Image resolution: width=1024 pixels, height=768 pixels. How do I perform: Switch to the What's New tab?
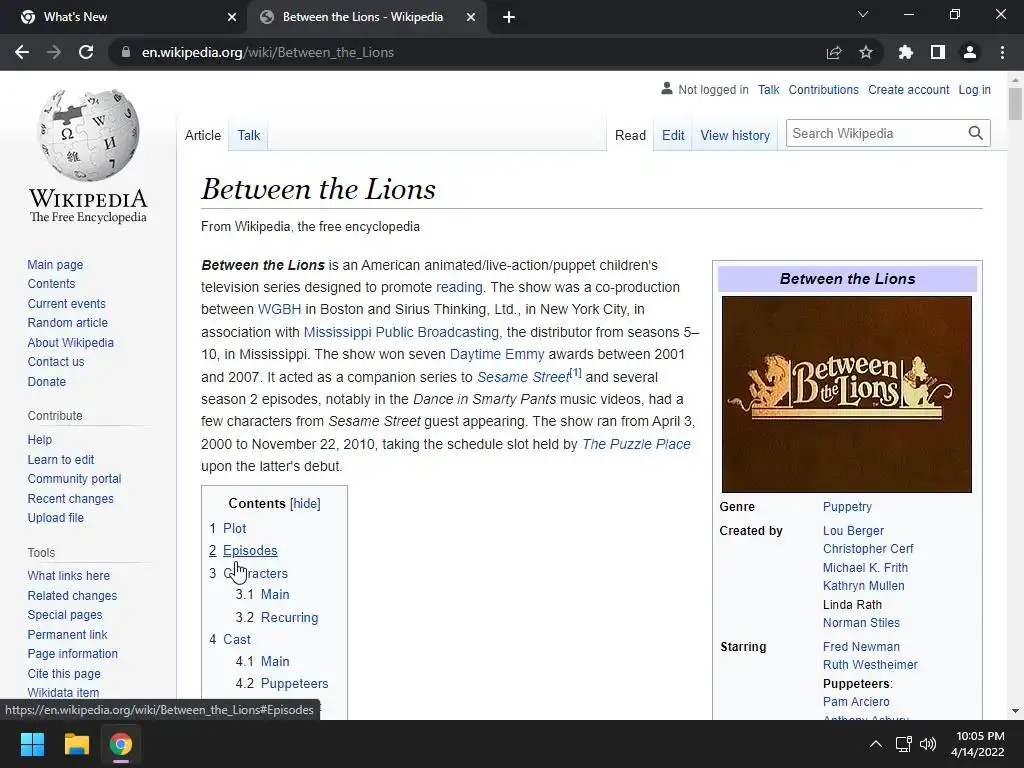coord(124,17)
